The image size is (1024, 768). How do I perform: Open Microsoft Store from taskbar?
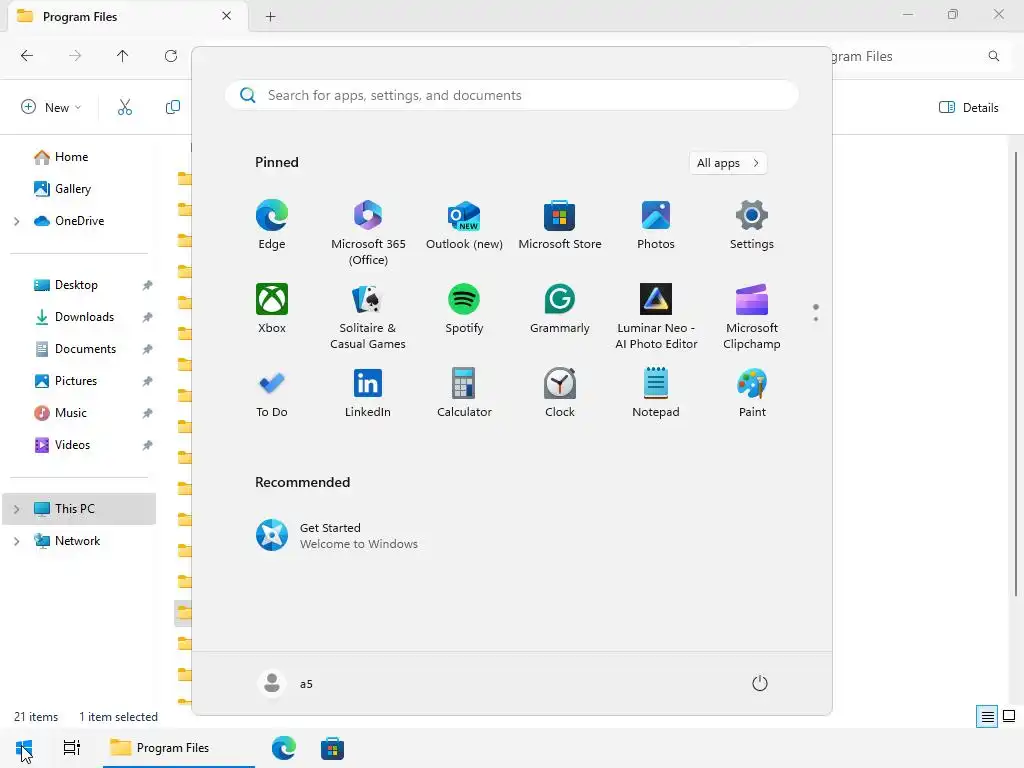coord(332,748)
